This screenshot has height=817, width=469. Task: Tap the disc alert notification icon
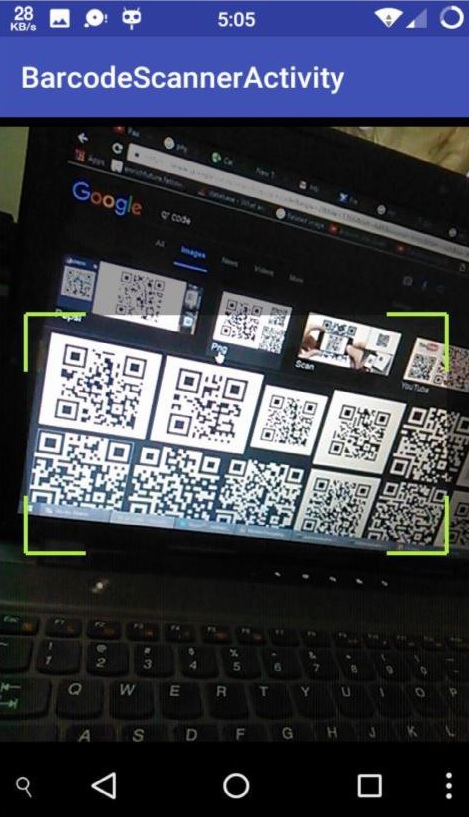click(95, 19)
